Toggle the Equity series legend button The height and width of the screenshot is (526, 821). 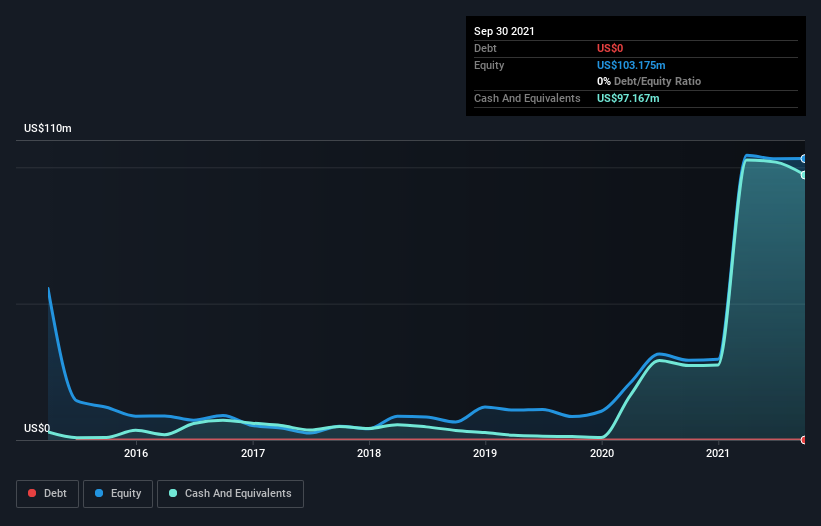pyautogui.click(x=118, y=494)
